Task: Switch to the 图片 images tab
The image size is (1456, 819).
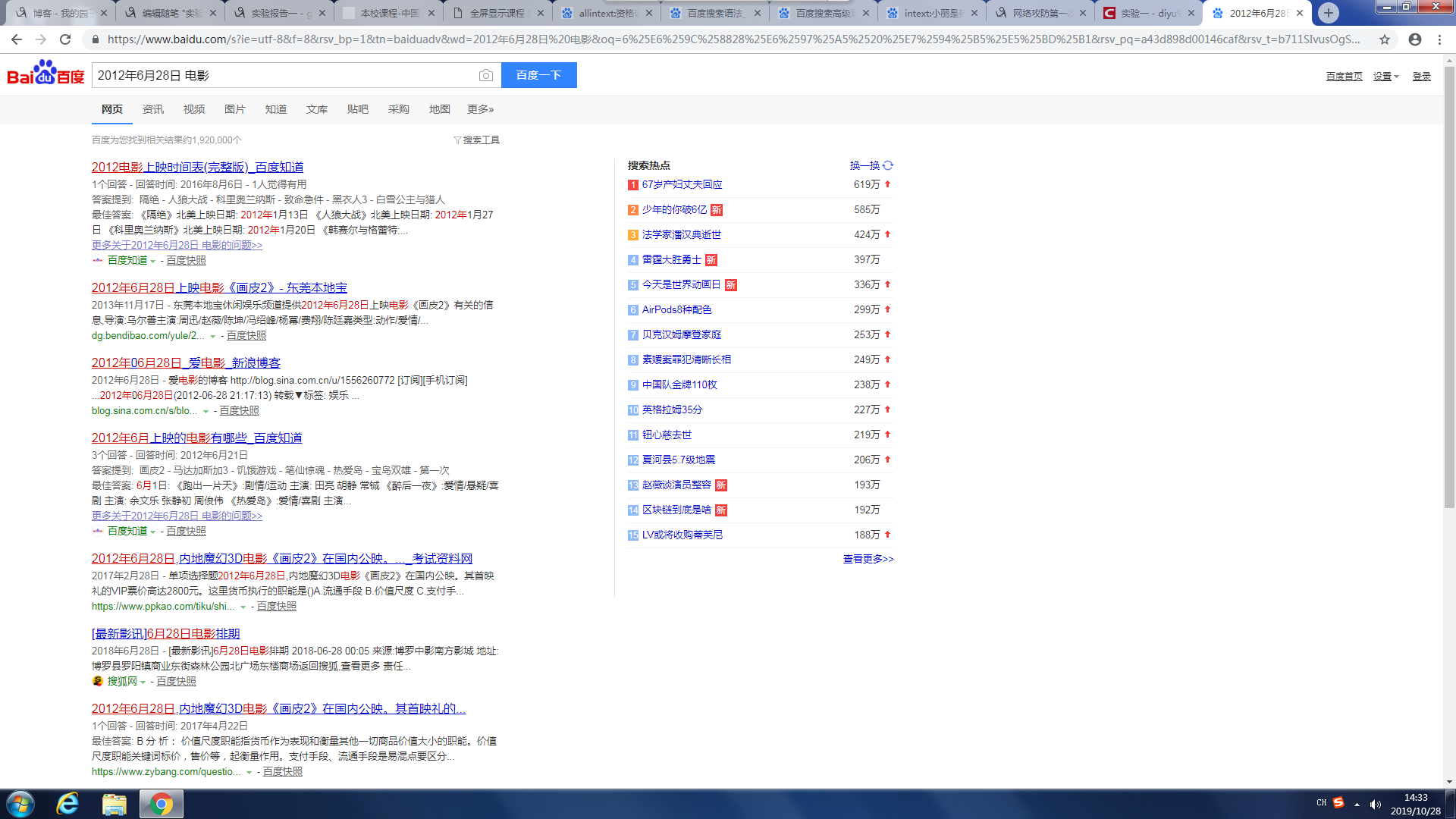Action: tap(234, 109)
